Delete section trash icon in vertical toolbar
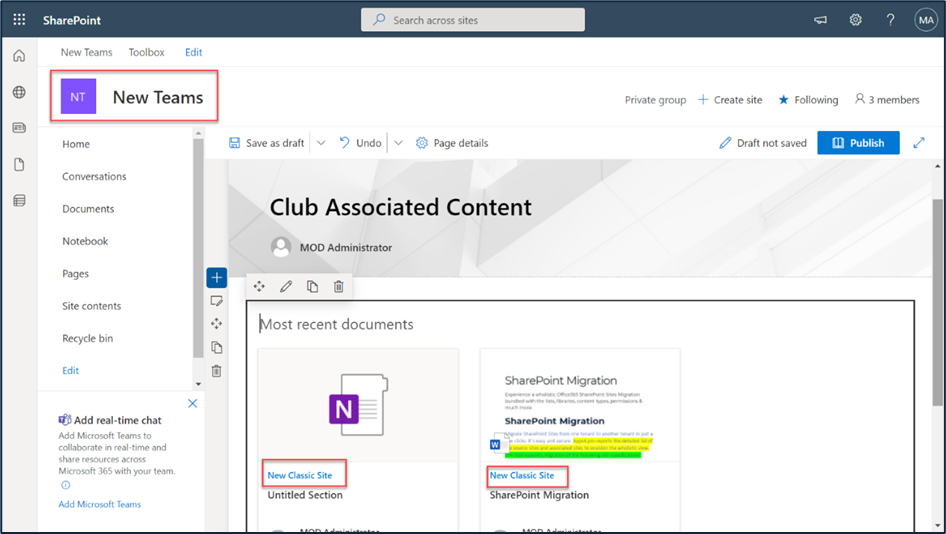Viewport: 946px width, 534px height. (217, 370)
